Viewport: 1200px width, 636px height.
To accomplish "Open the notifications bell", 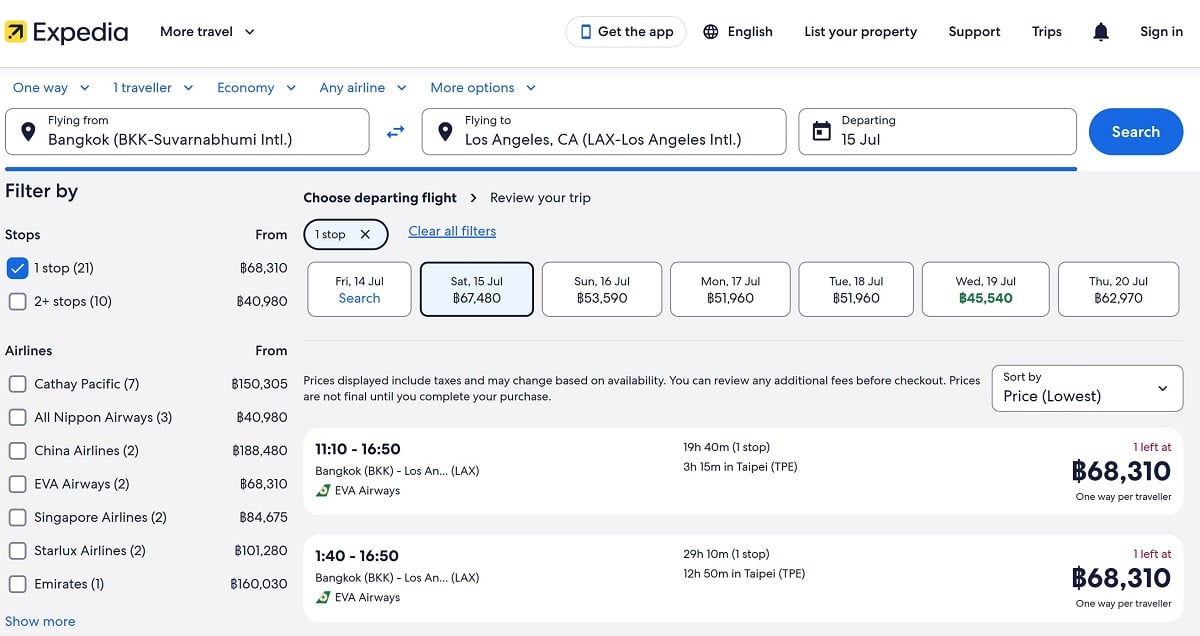I will coord(1101,32).
